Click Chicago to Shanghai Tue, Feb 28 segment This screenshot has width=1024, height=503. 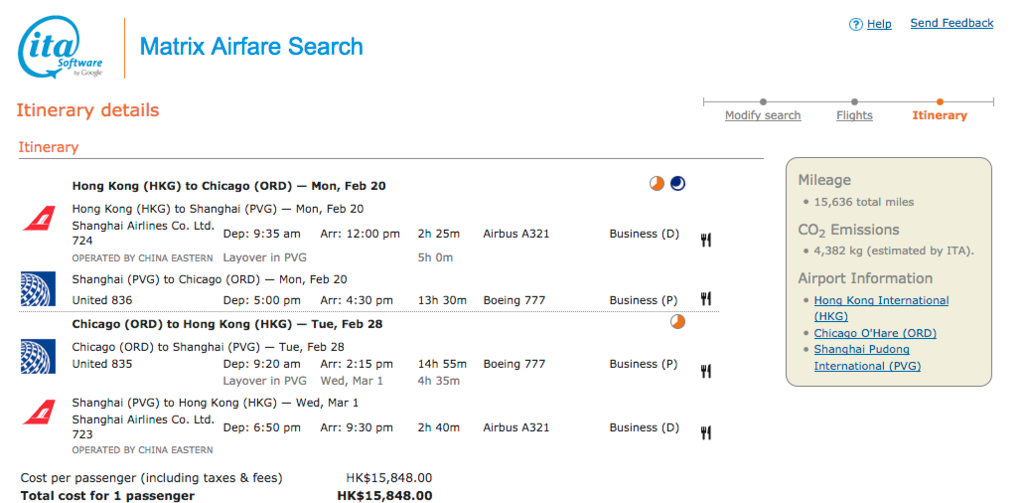pyautogui.click(x=208, y=347)
